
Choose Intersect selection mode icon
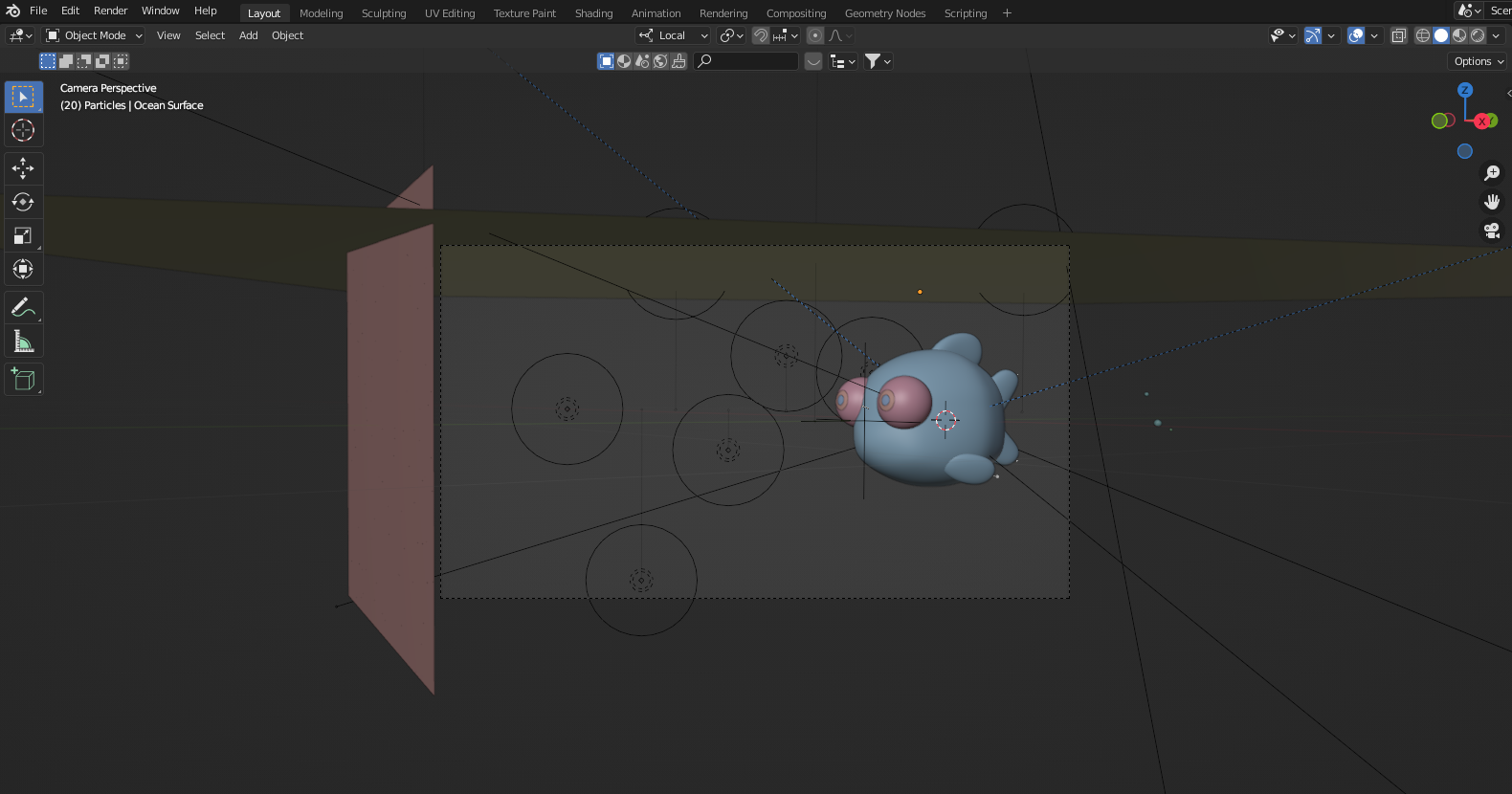click(121, 61)
